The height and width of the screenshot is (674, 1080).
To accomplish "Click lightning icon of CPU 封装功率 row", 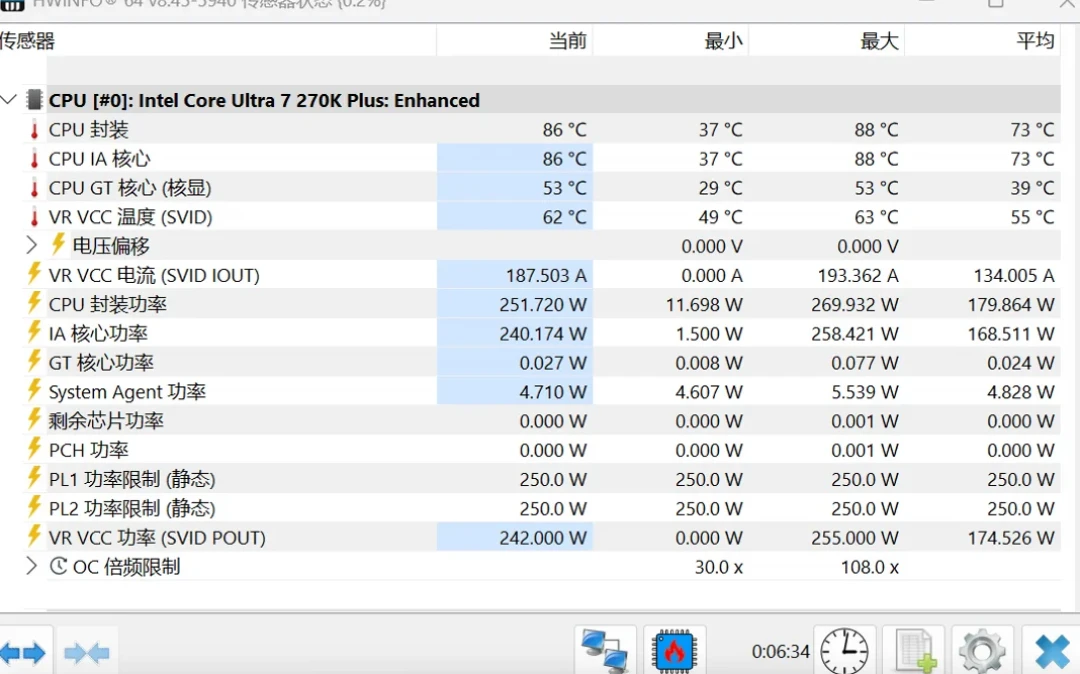I will tap(34, 302).
